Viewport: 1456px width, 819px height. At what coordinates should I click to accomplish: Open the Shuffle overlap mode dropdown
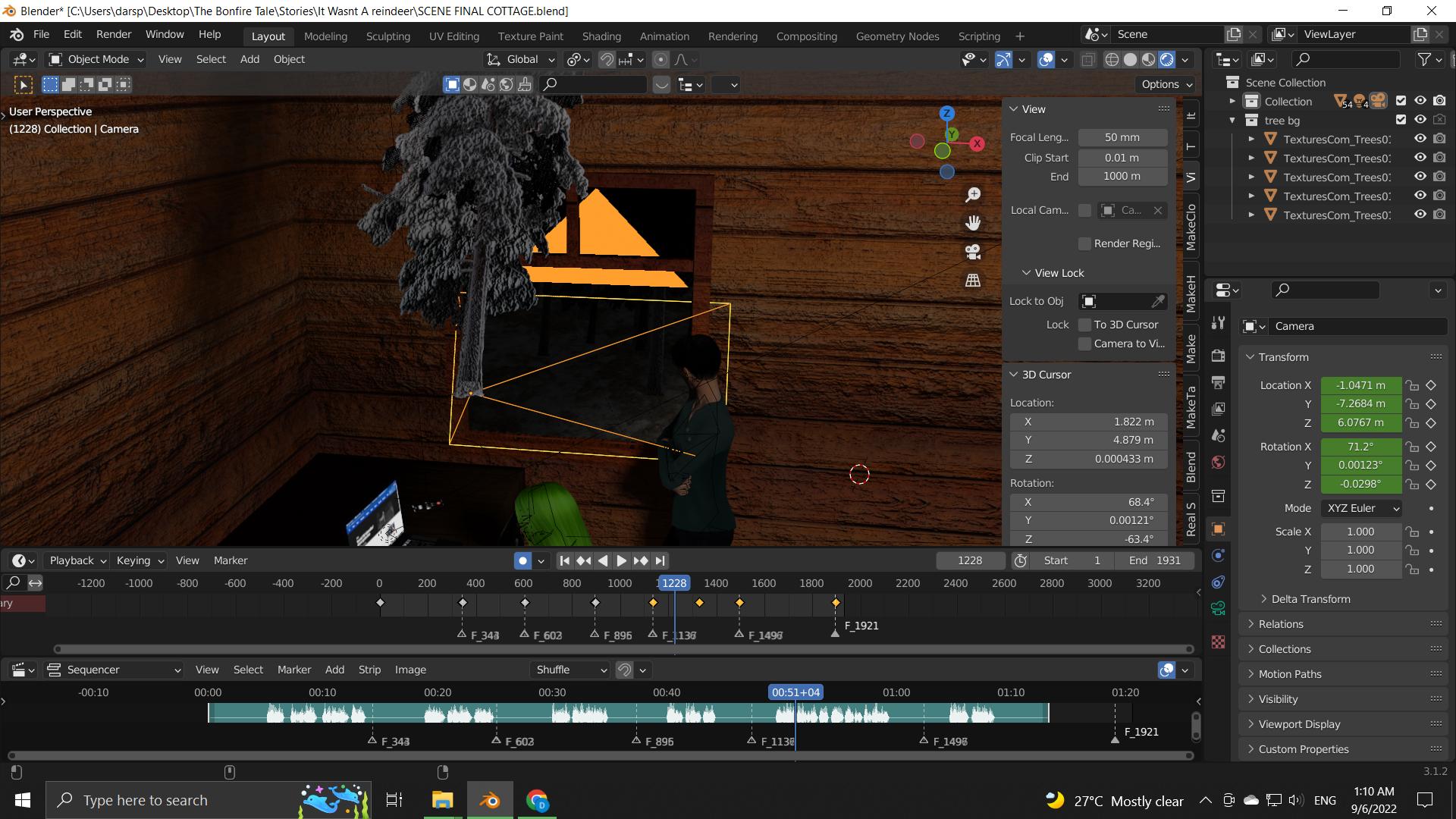click(571, 670)
